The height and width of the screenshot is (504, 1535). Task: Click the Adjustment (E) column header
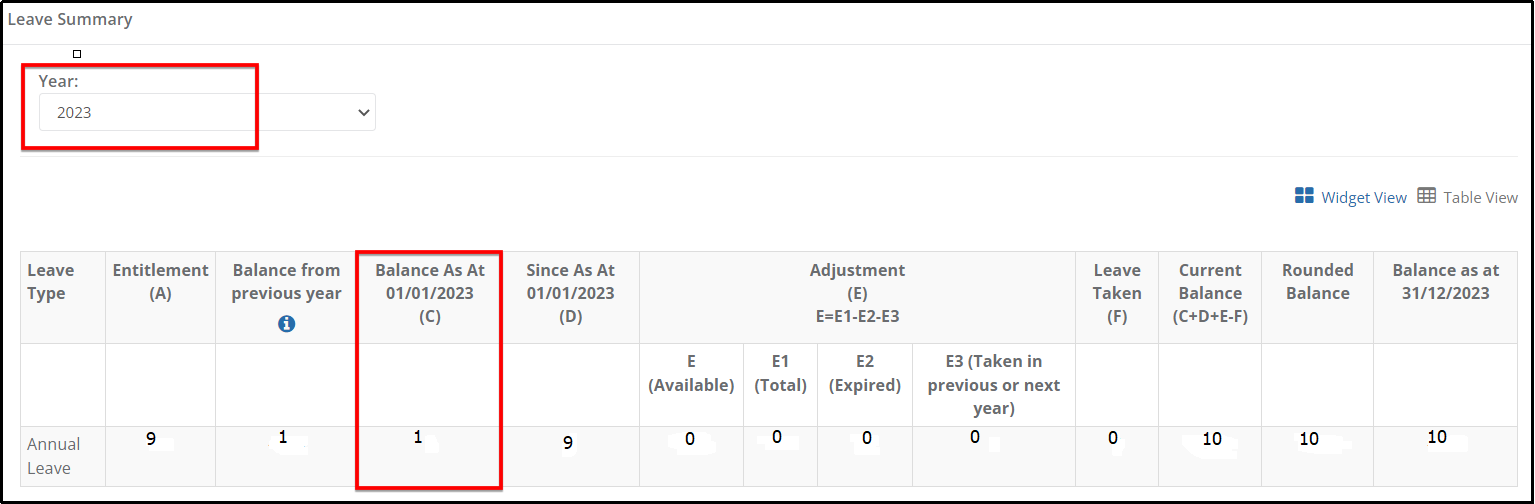coord(857,293)
